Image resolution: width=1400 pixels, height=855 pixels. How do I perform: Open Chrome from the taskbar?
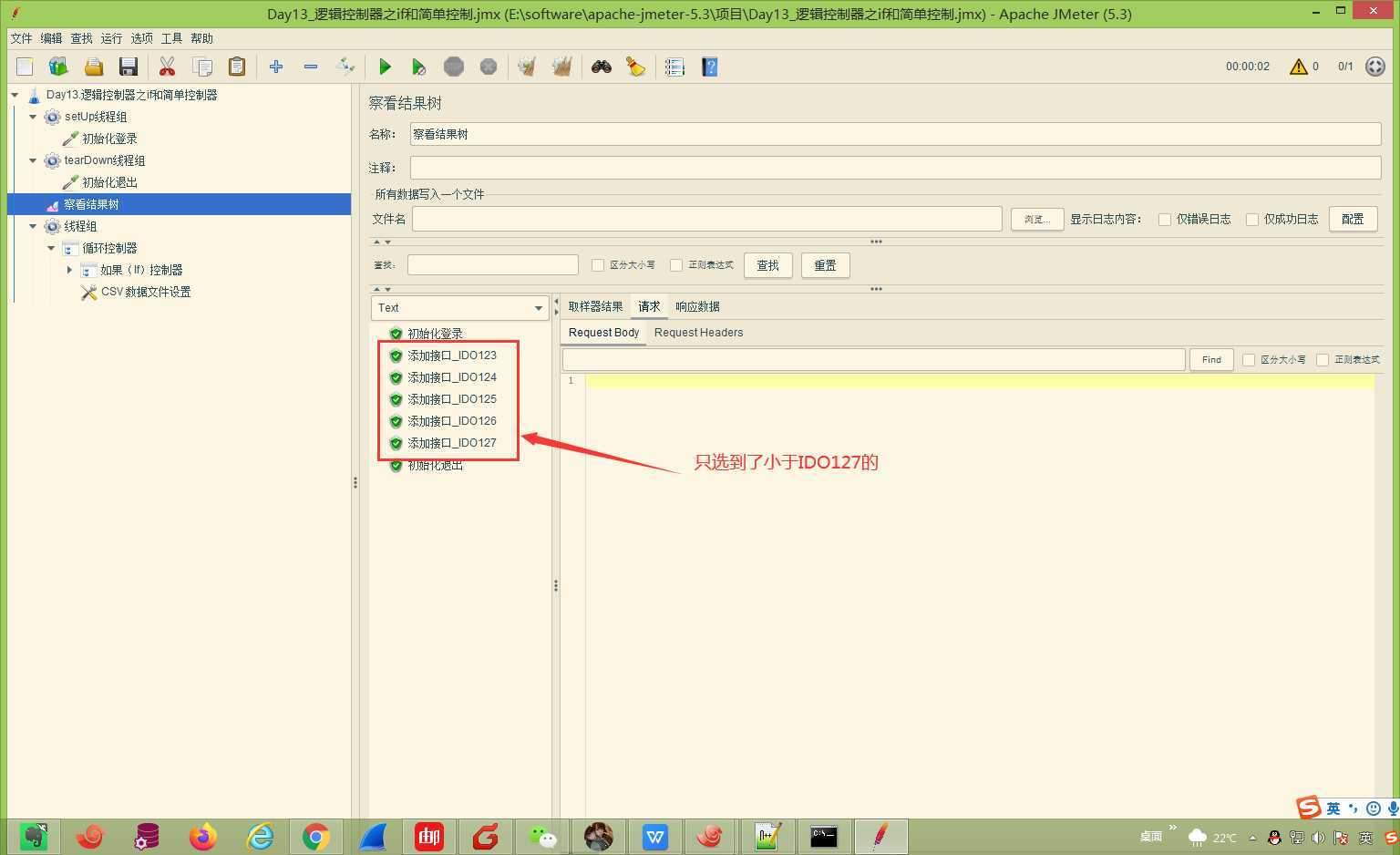click(316, 836)
